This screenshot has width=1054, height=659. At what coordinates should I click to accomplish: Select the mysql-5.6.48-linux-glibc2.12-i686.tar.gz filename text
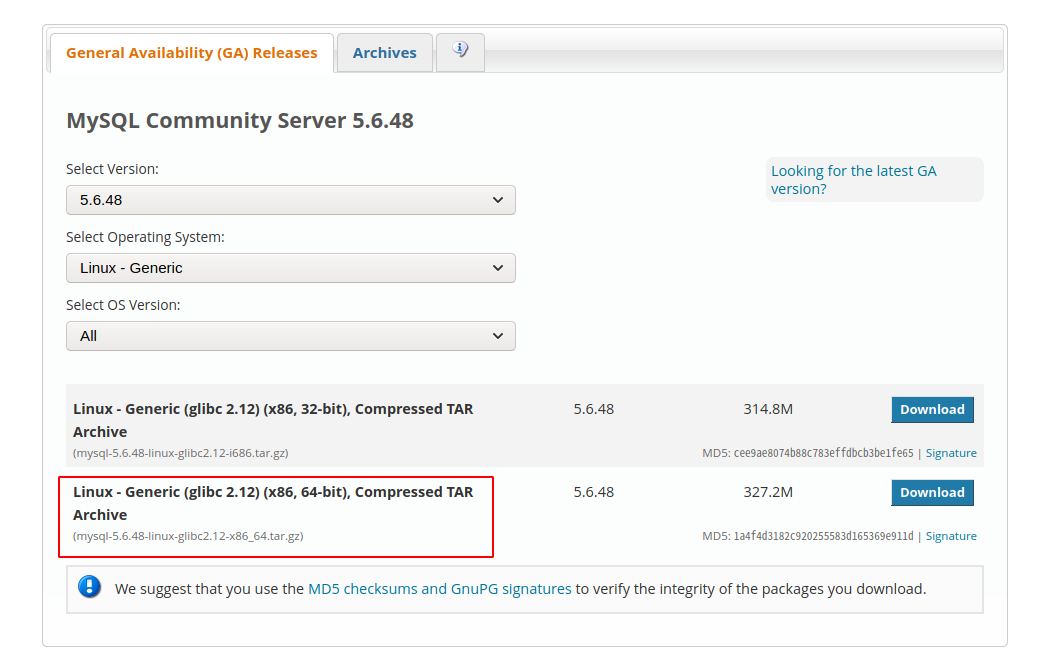click(181, 453)
